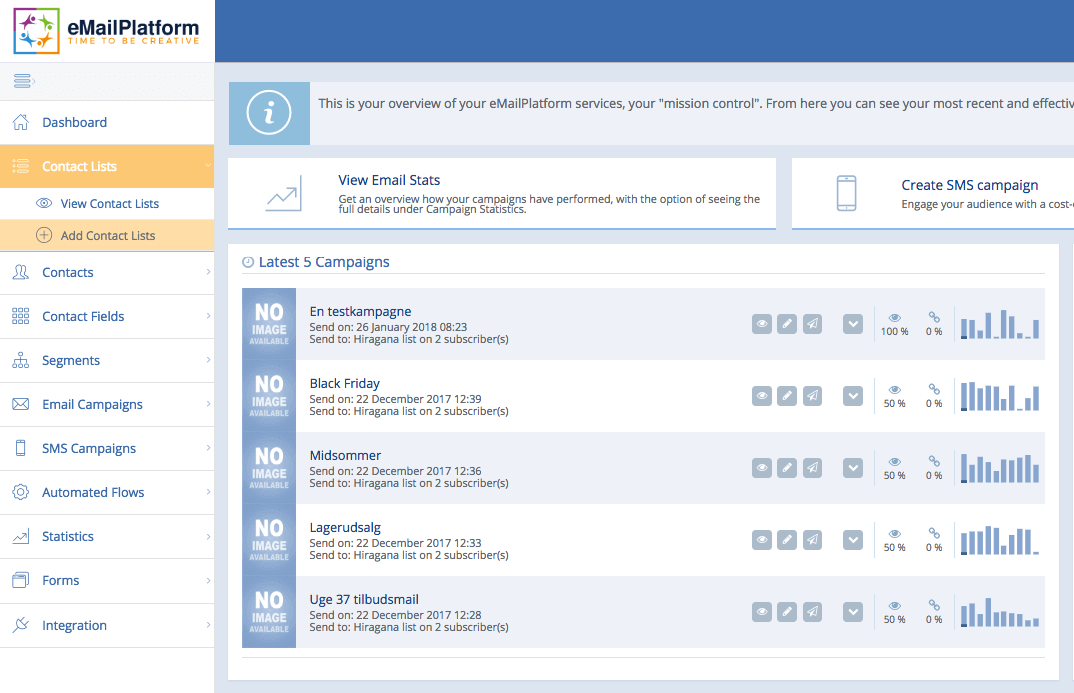Preview Black Friday with eye button
Screen dimensions: 1074x693
(x=762, y=396)
